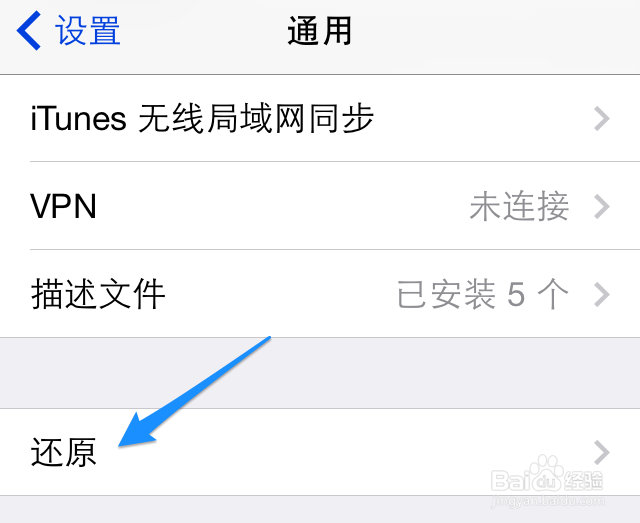
Task: Tap the 已安装 5 个 value text
Action: pos(482,294)
